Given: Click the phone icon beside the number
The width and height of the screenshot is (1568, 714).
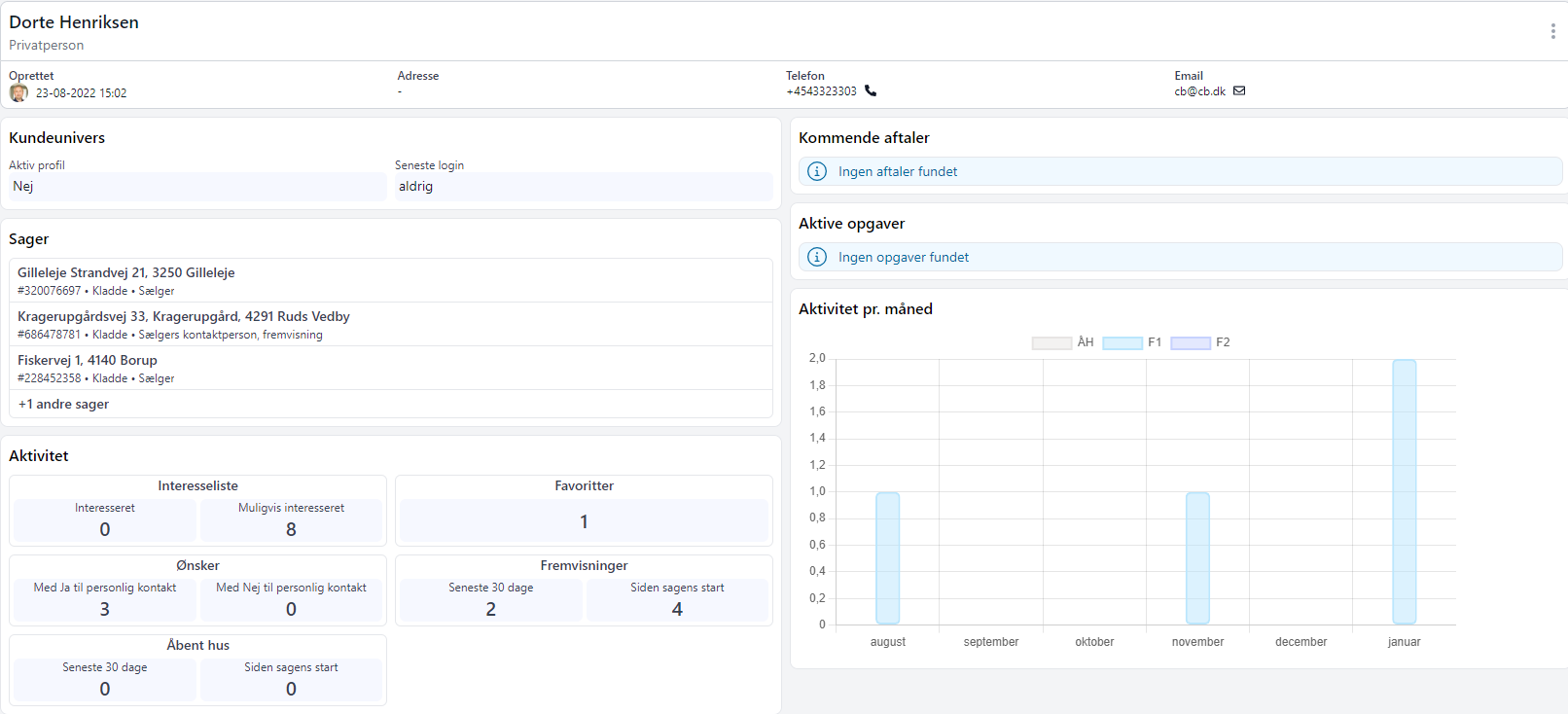Looking at the screenshot, I should coord(871,91).
